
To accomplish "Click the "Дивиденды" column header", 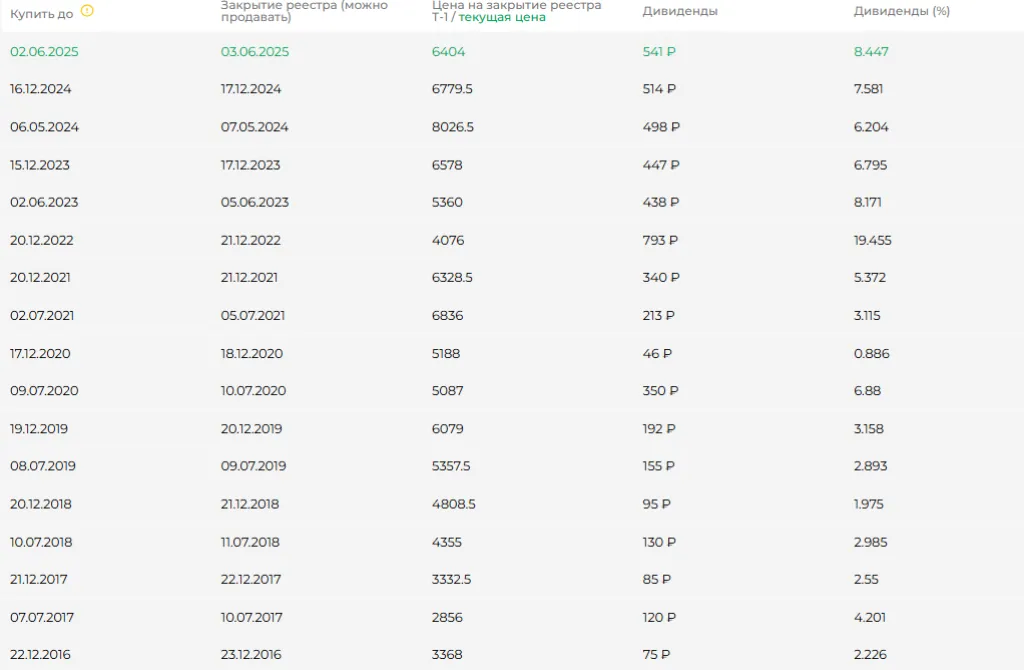I will pyautogui.click(x=680, y=12).
